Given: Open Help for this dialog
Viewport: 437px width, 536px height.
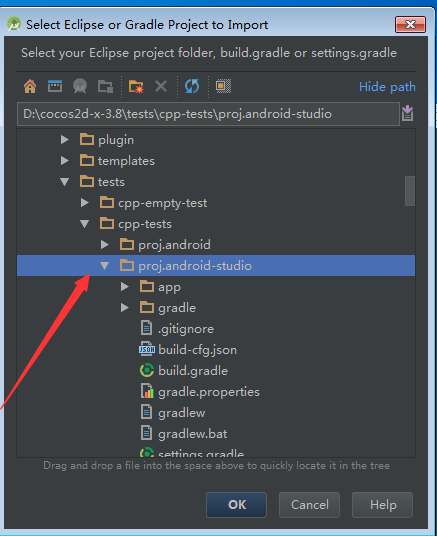Looking at the screenshot, I should (x=383, y=505).
